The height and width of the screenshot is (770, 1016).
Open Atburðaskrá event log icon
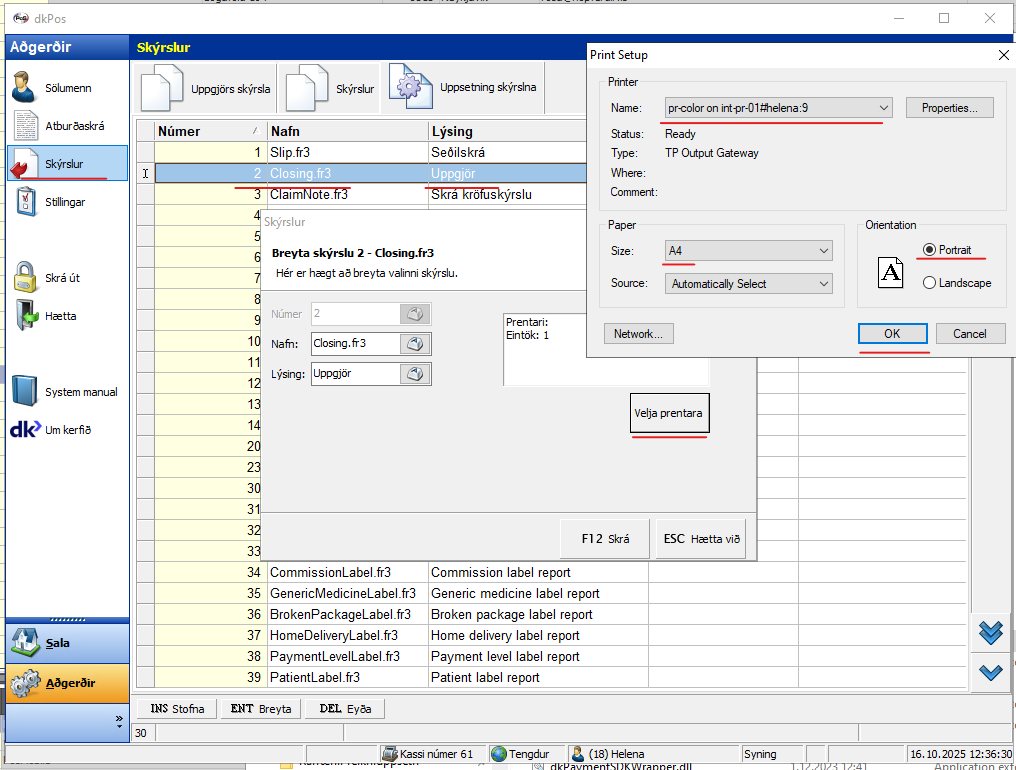(26, 126)
